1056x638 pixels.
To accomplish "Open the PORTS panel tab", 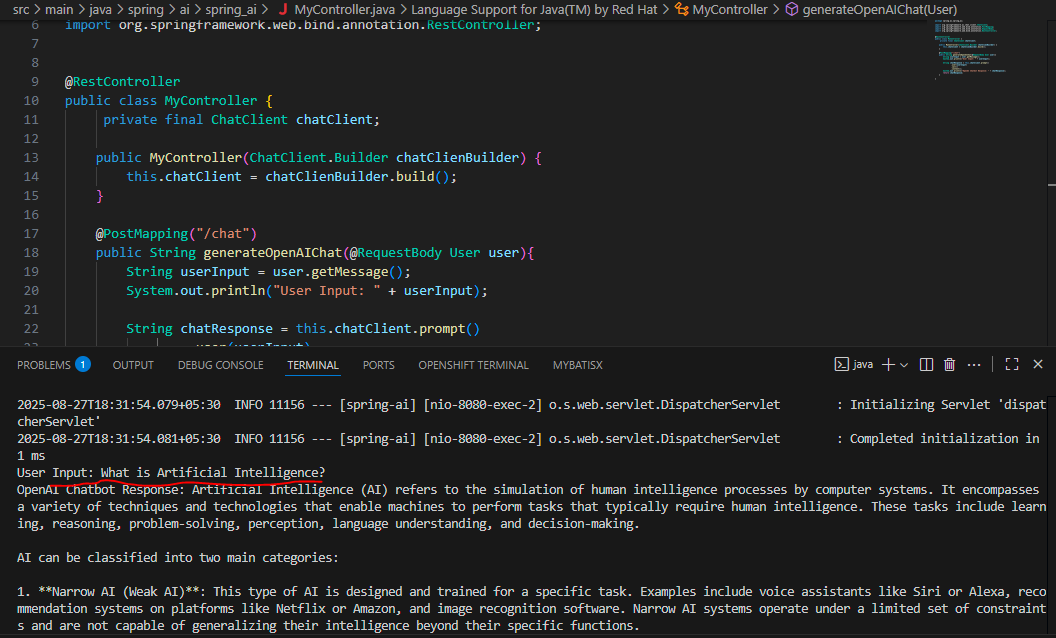I will [x=378, y=364].
